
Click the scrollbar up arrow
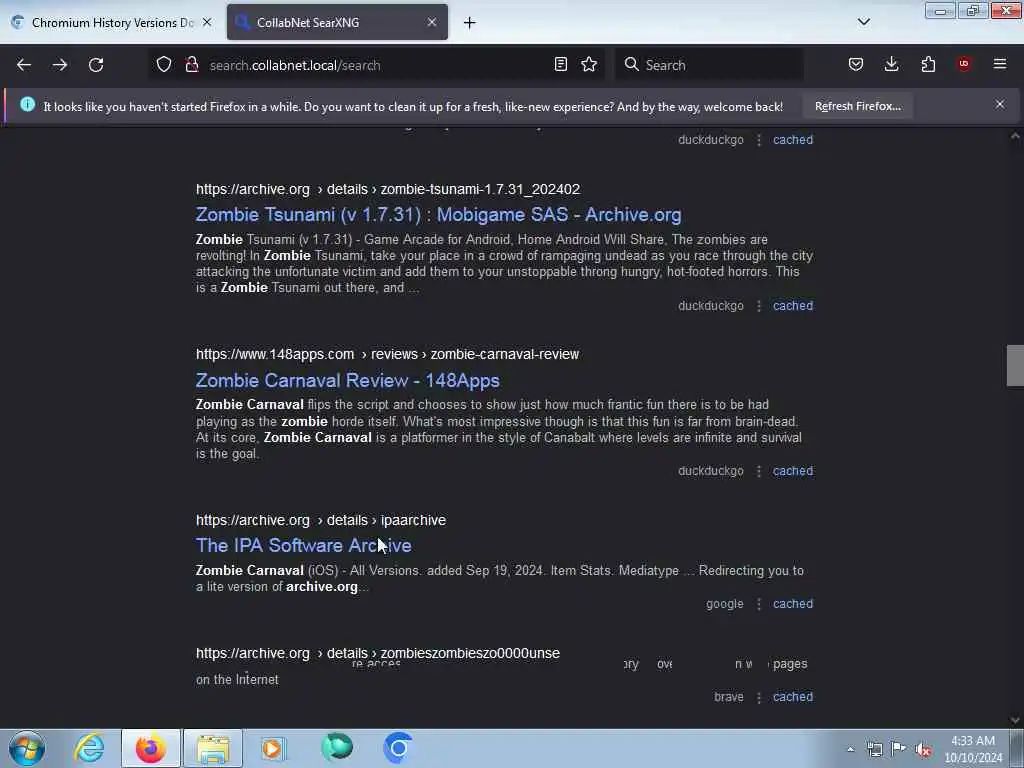click(x=1015, y=136)
